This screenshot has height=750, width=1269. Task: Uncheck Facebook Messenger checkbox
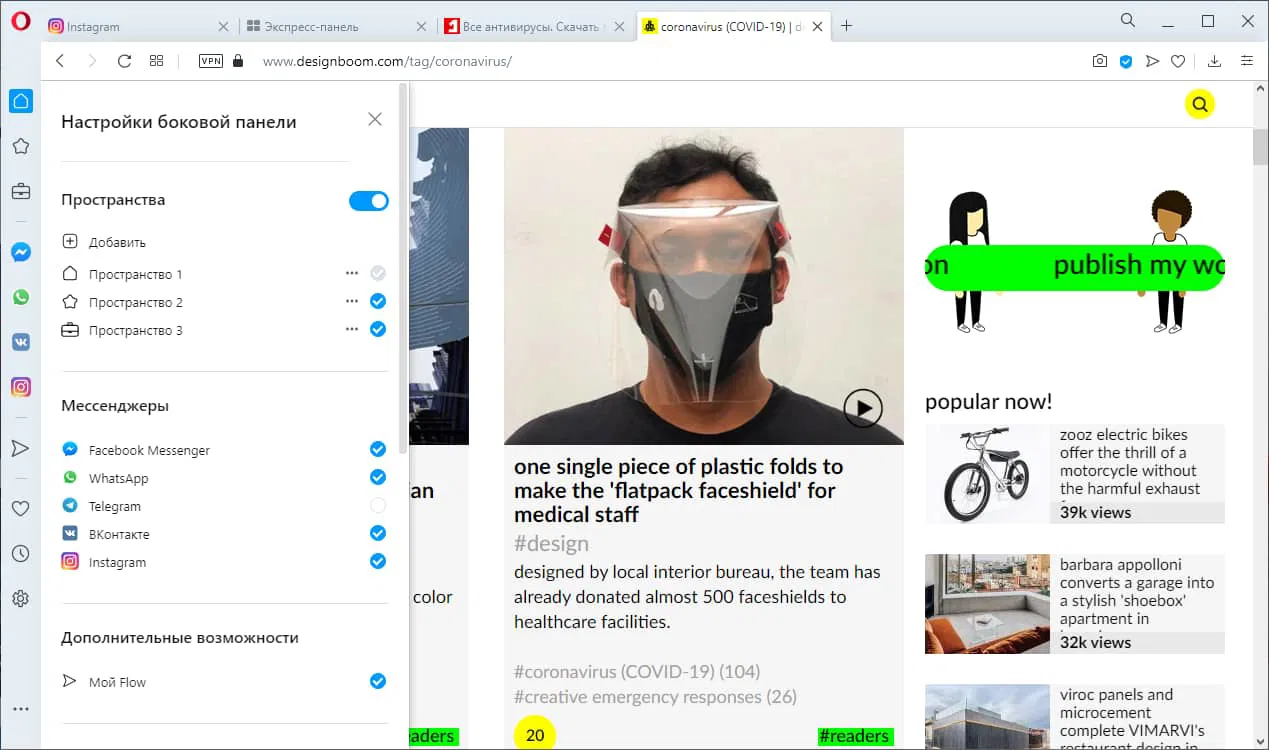378,449
